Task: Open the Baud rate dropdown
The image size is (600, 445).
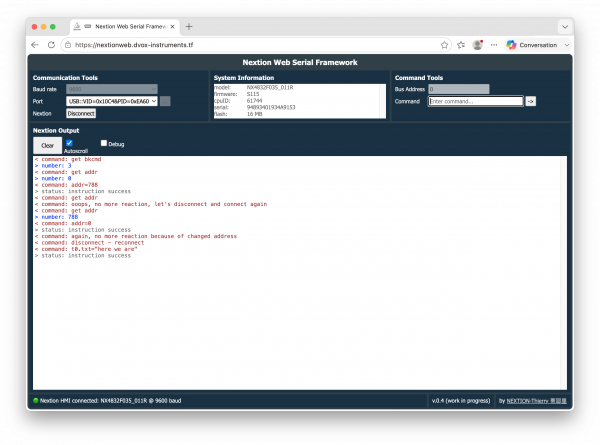Action: 112,89
